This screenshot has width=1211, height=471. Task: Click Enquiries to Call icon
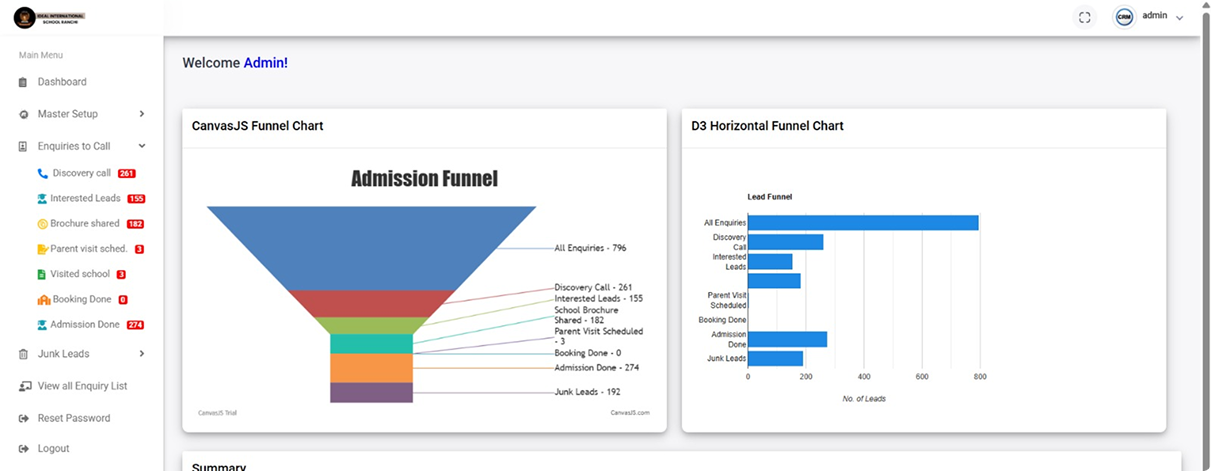[x=23, y=146]
